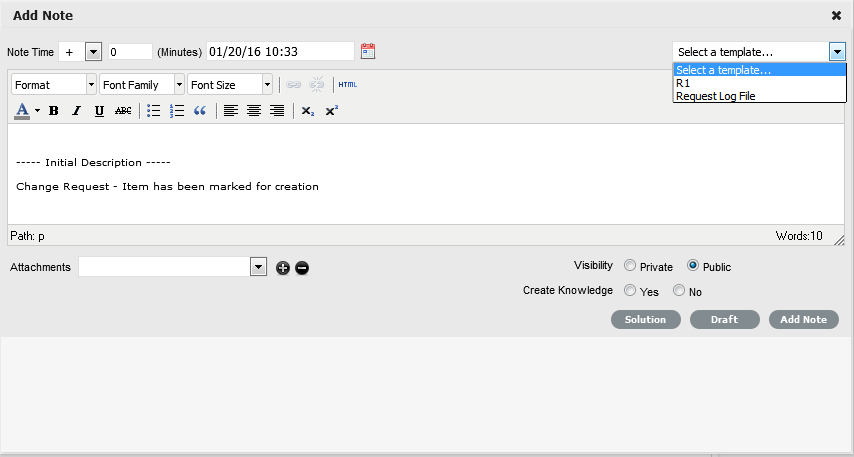Insert an unordered bullet list

pyautogui.click(x=154, y=111)
